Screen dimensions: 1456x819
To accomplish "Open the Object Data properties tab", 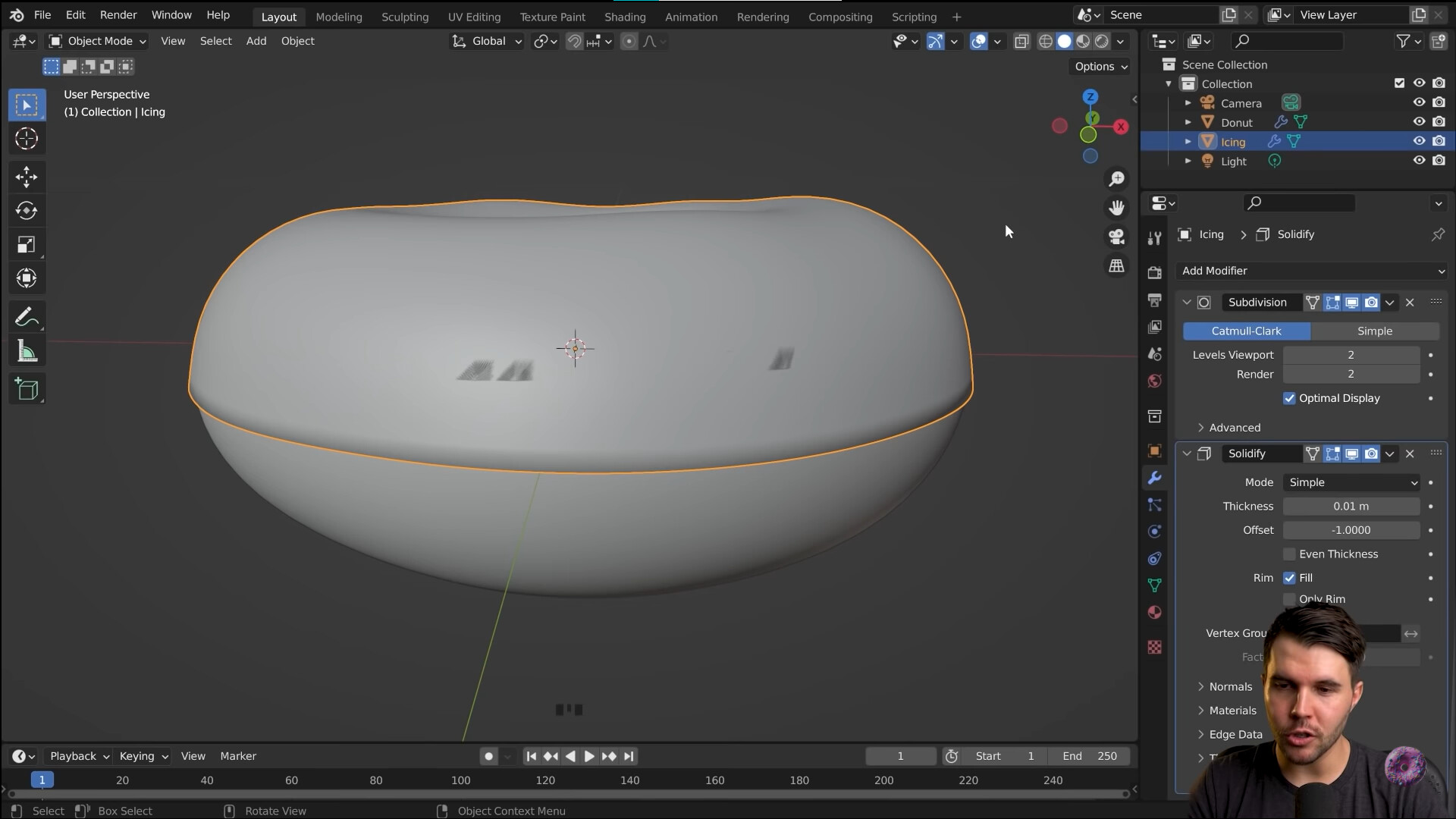I will pyautogui.click(x=1154, y=585).
